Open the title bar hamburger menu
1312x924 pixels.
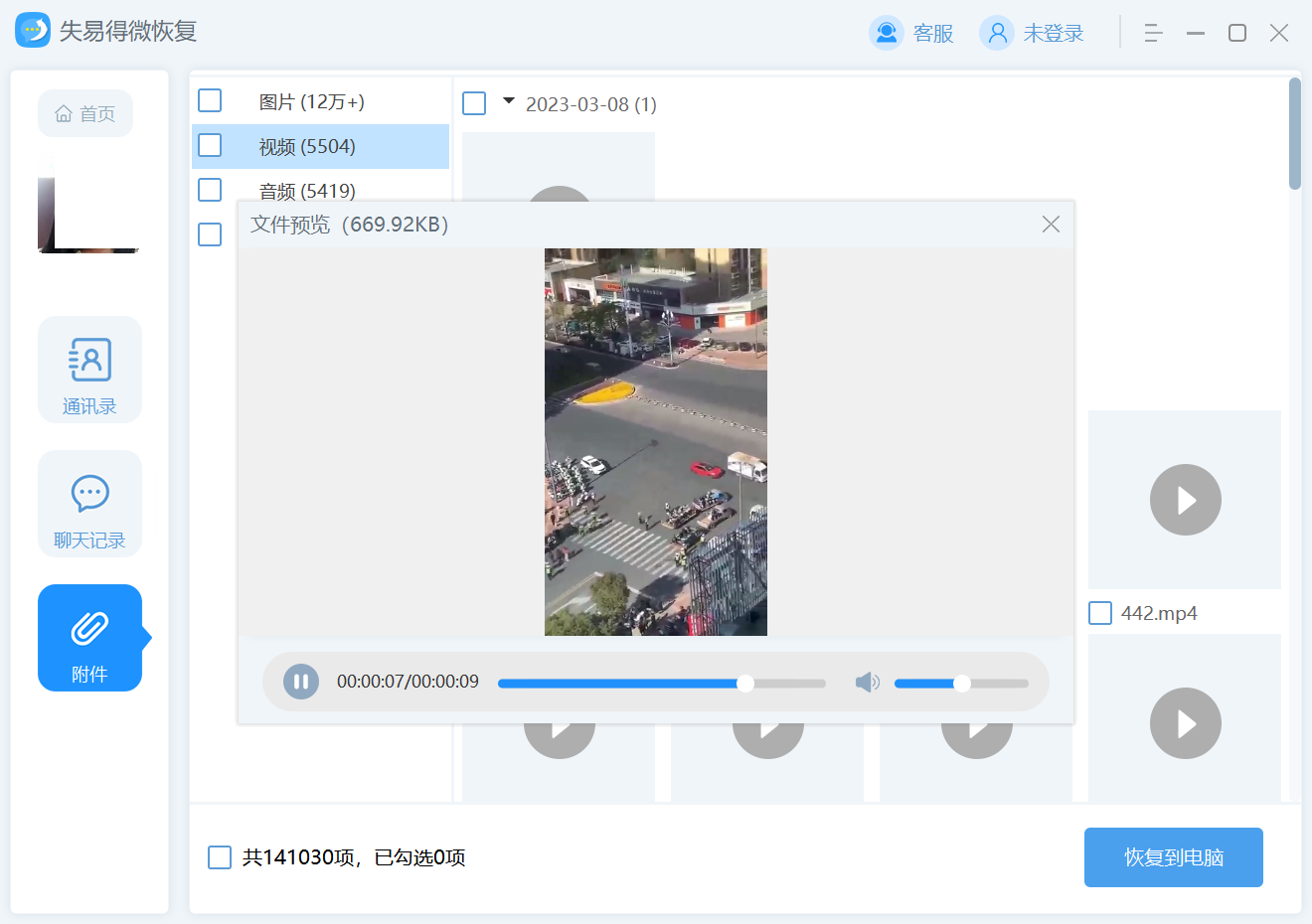(1153, 33)
